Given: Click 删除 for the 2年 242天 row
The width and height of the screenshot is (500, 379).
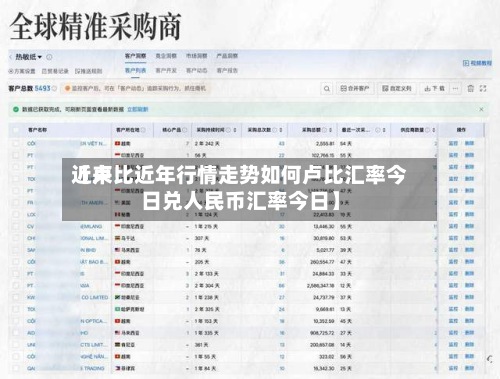Looking at the screenshot, I should coord(469,144).
